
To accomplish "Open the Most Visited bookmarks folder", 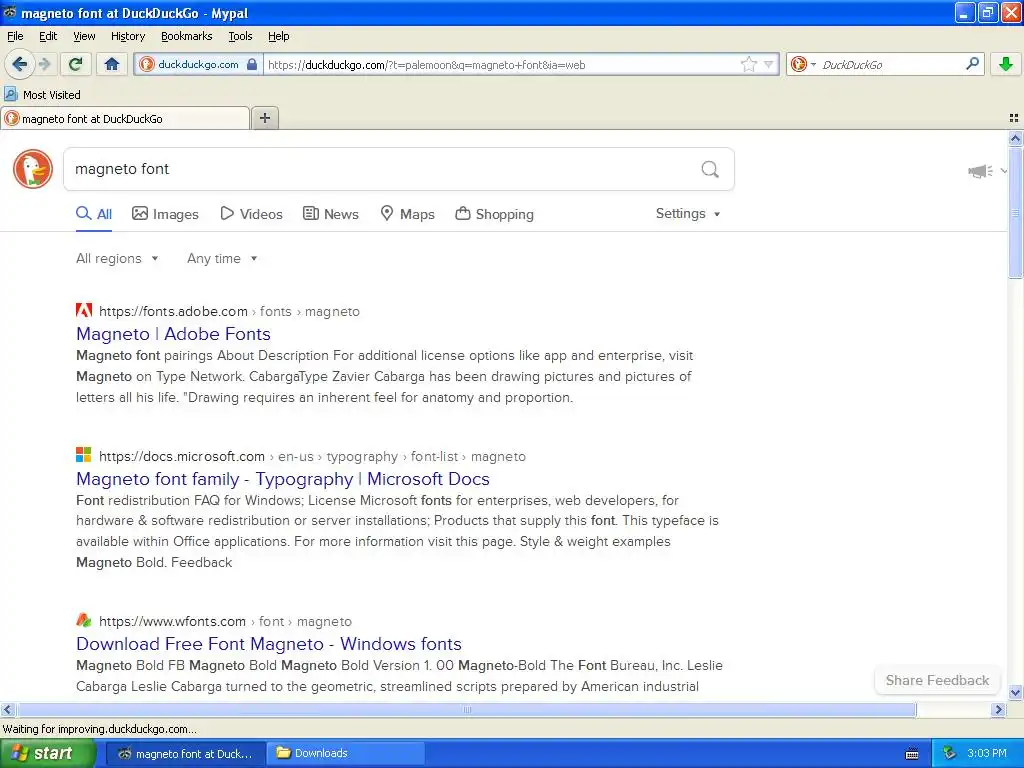I will tap(42, 95).
